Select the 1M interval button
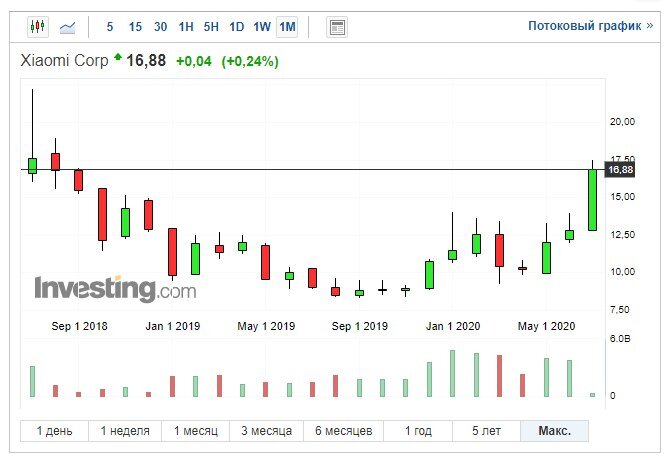Image resolution: width=666 pixels, height=461 pixels. 287,27
